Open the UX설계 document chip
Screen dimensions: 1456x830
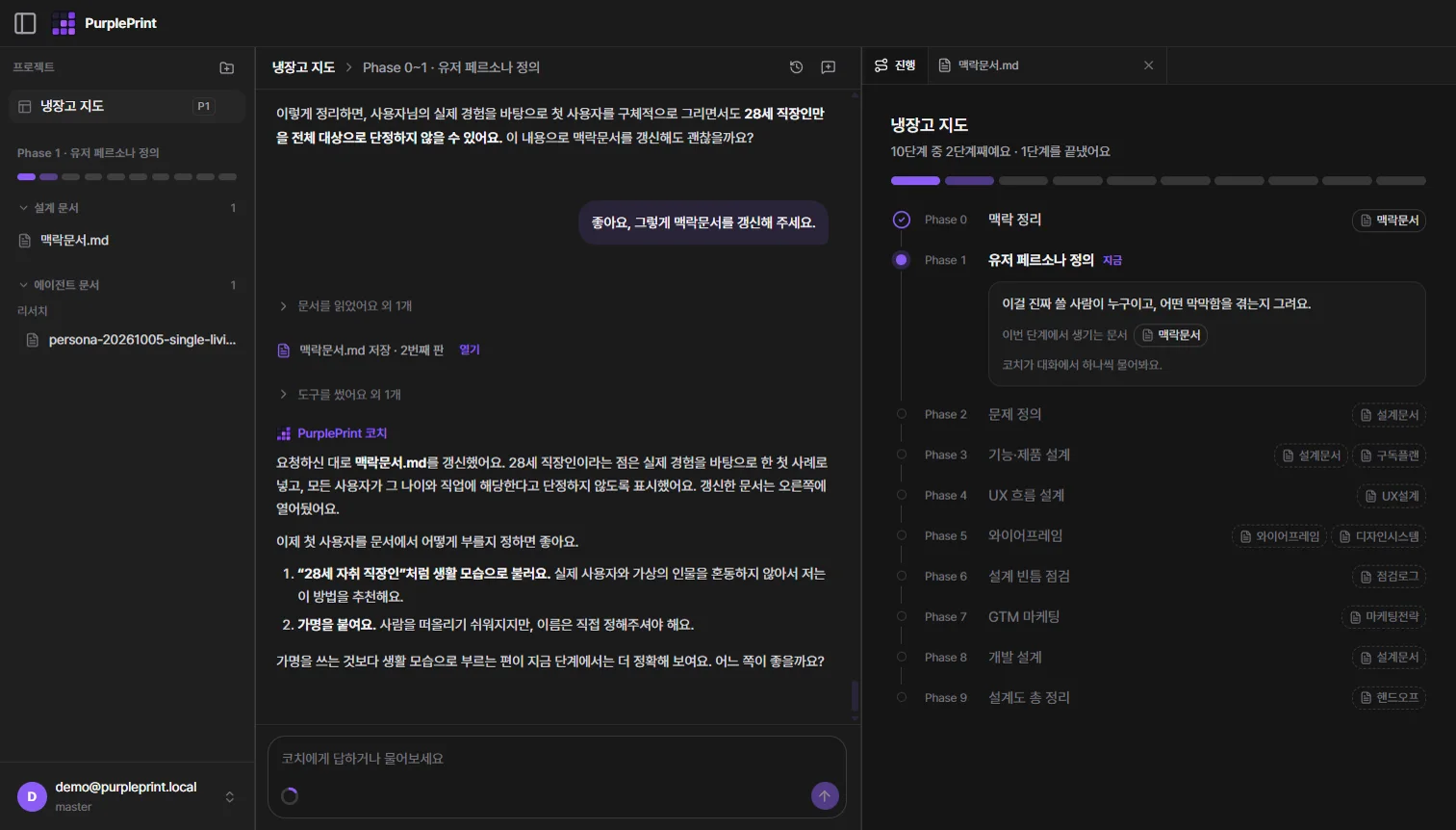pos(1392,496)
